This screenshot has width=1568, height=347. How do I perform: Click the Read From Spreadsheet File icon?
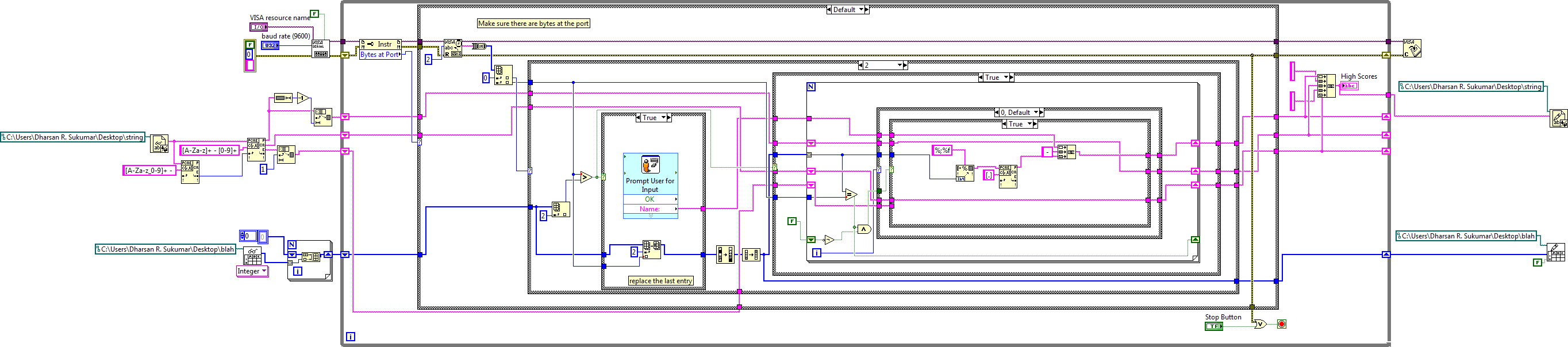click(x=252, y=256)
